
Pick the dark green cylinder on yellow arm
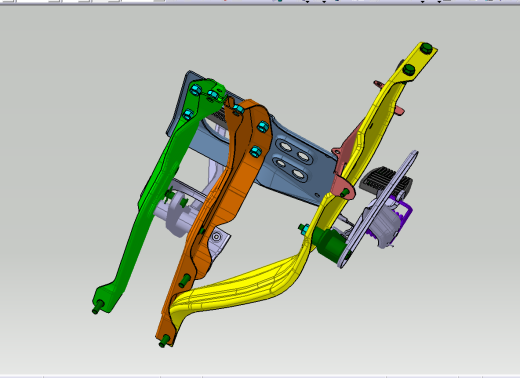328,242
